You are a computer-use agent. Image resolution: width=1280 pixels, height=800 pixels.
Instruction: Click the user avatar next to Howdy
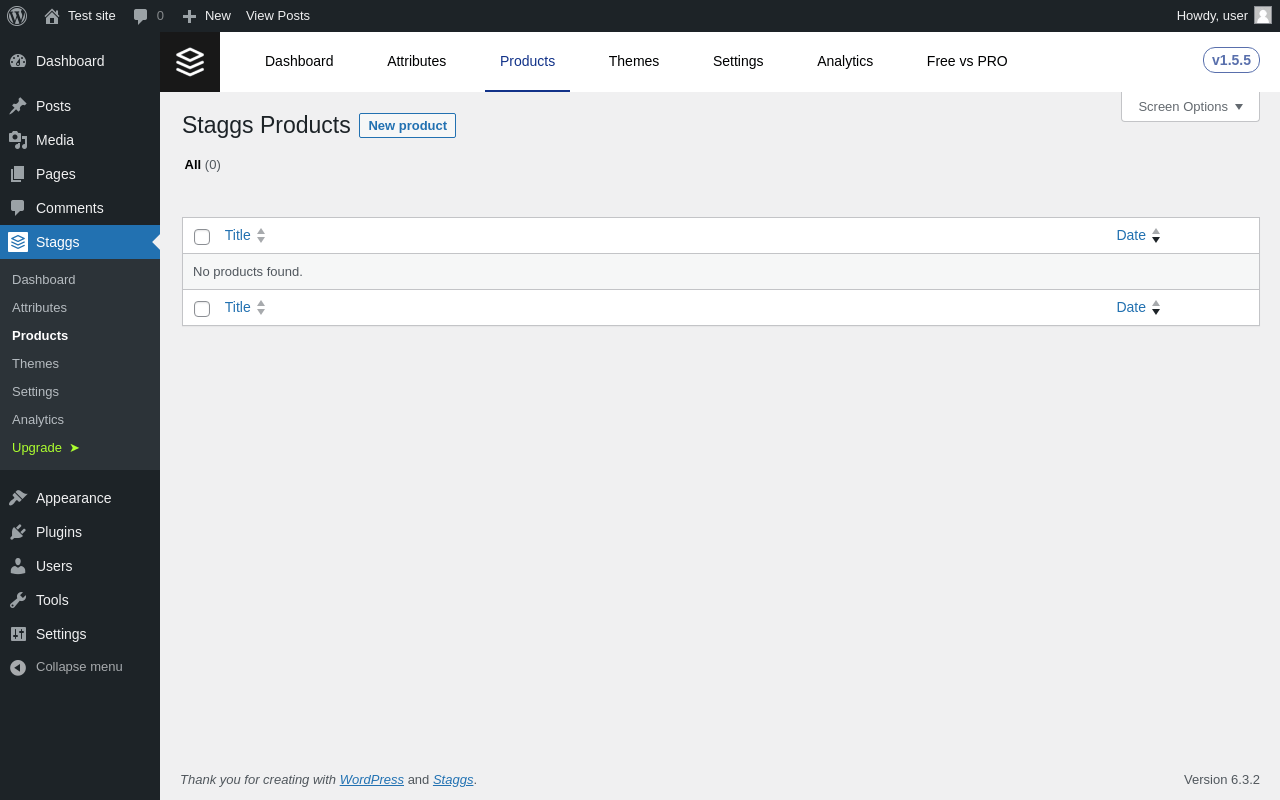pos(1263,15)
